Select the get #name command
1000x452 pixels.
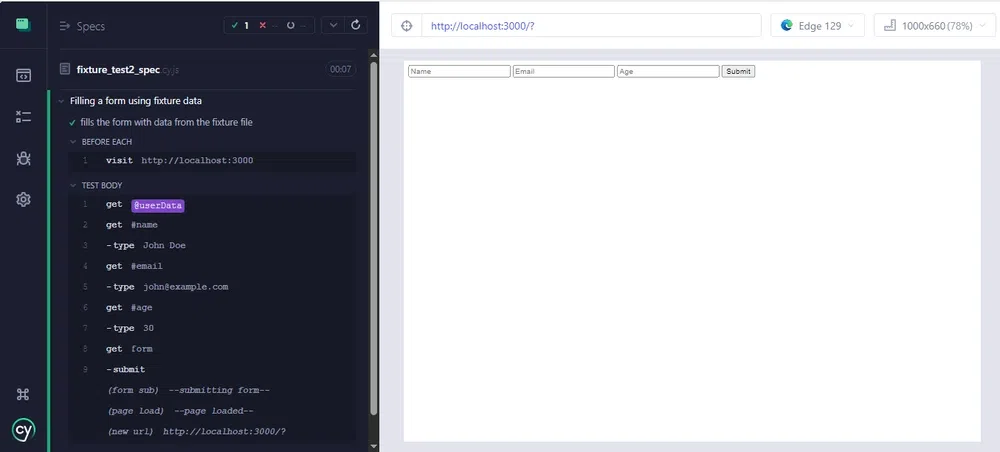click(x=212, y=225)
